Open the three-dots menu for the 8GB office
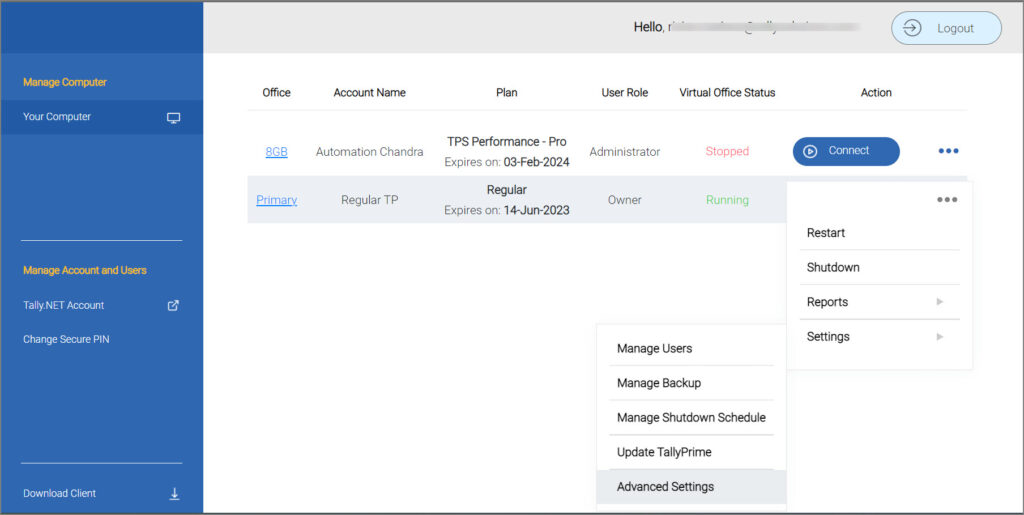 [x=948, y=151]
